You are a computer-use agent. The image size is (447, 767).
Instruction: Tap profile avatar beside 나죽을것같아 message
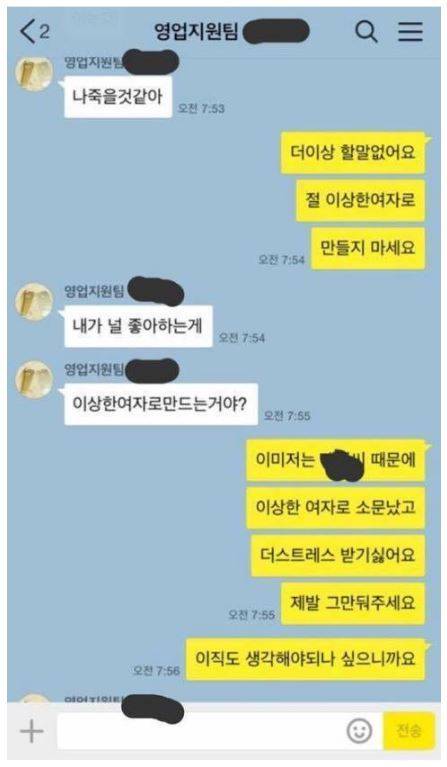pyautogui.click(x=34, y=73)
